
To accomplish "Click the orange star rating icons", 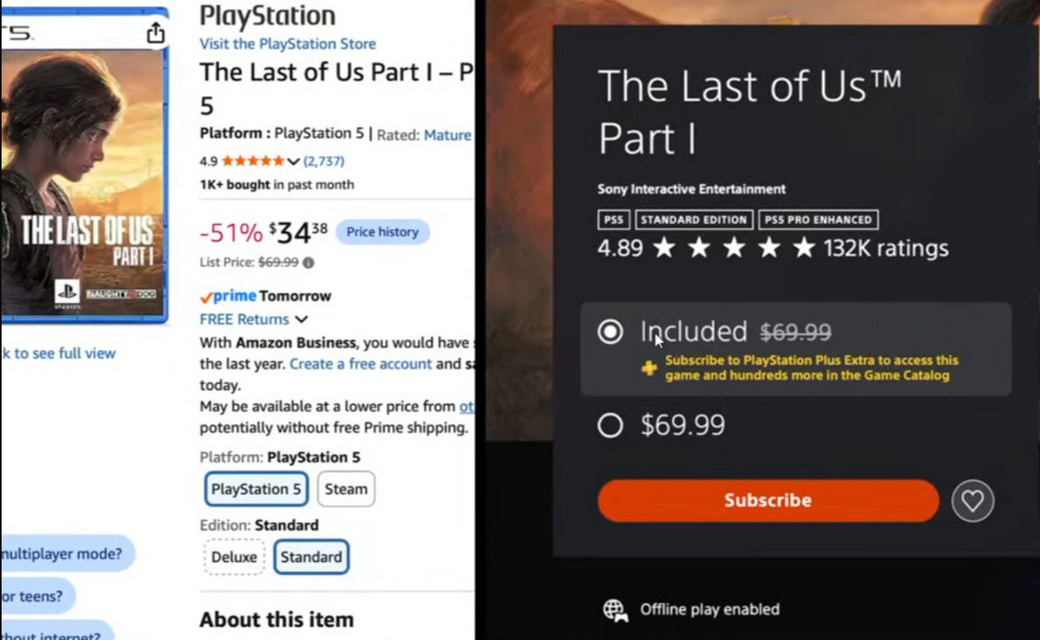I will tap(252, 161).
